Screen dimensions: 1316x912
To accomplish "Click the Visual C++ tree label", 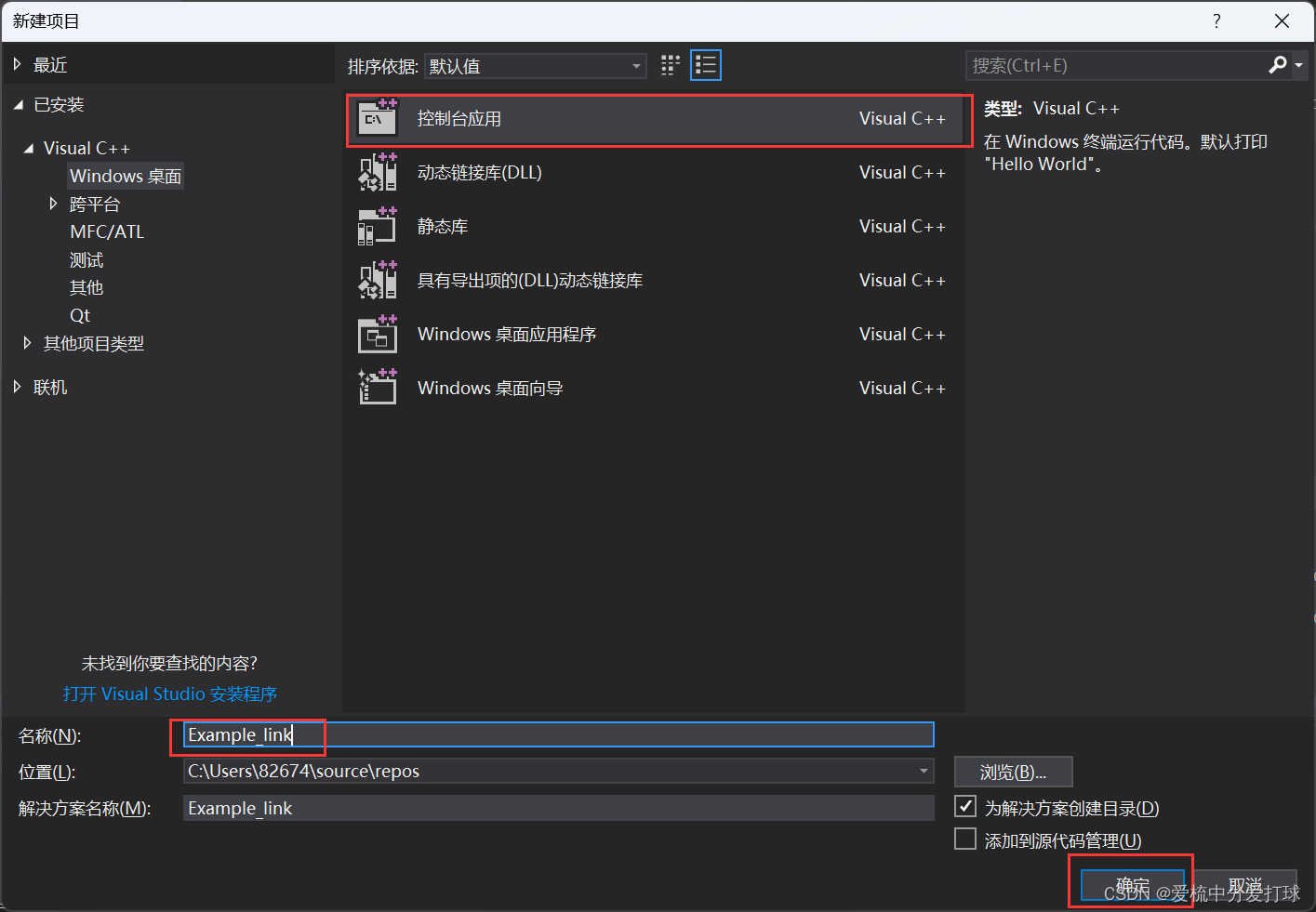I will pos(86,148).
